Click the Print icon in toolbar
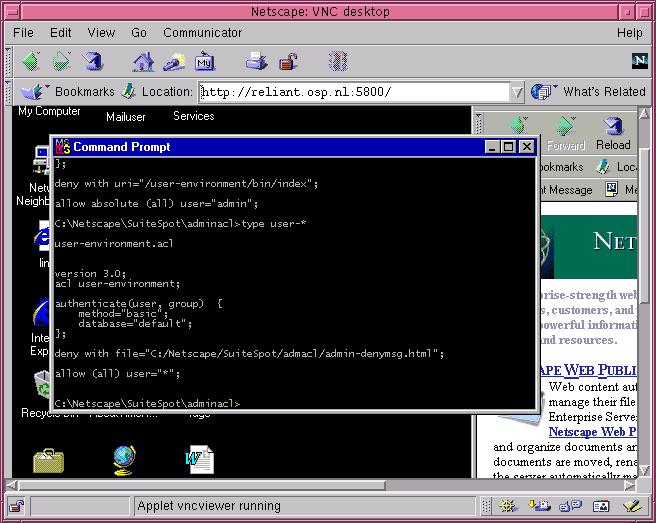This screenshot has height=523, width=656. 257,61
